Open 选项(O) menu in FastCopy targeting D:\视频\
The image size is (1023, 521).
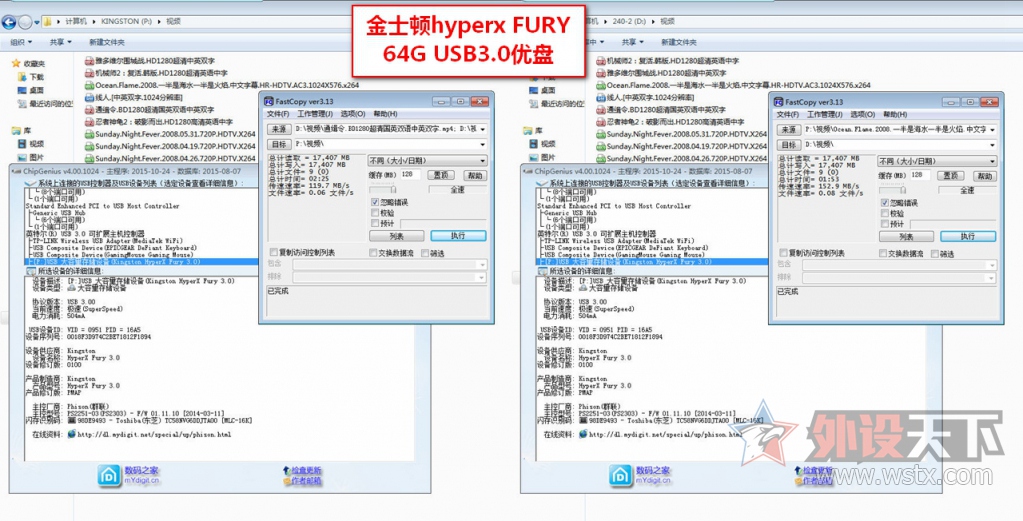(x=863, y=114)
